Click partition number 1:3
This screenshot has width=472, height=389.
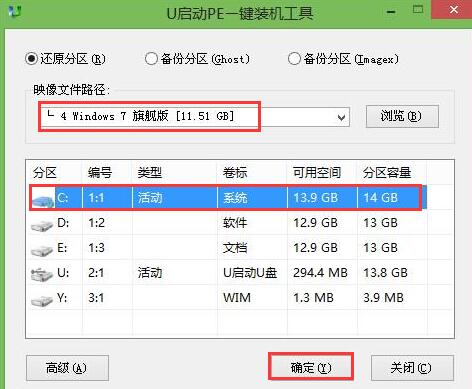pyautogui.click(x=96, y=248)
